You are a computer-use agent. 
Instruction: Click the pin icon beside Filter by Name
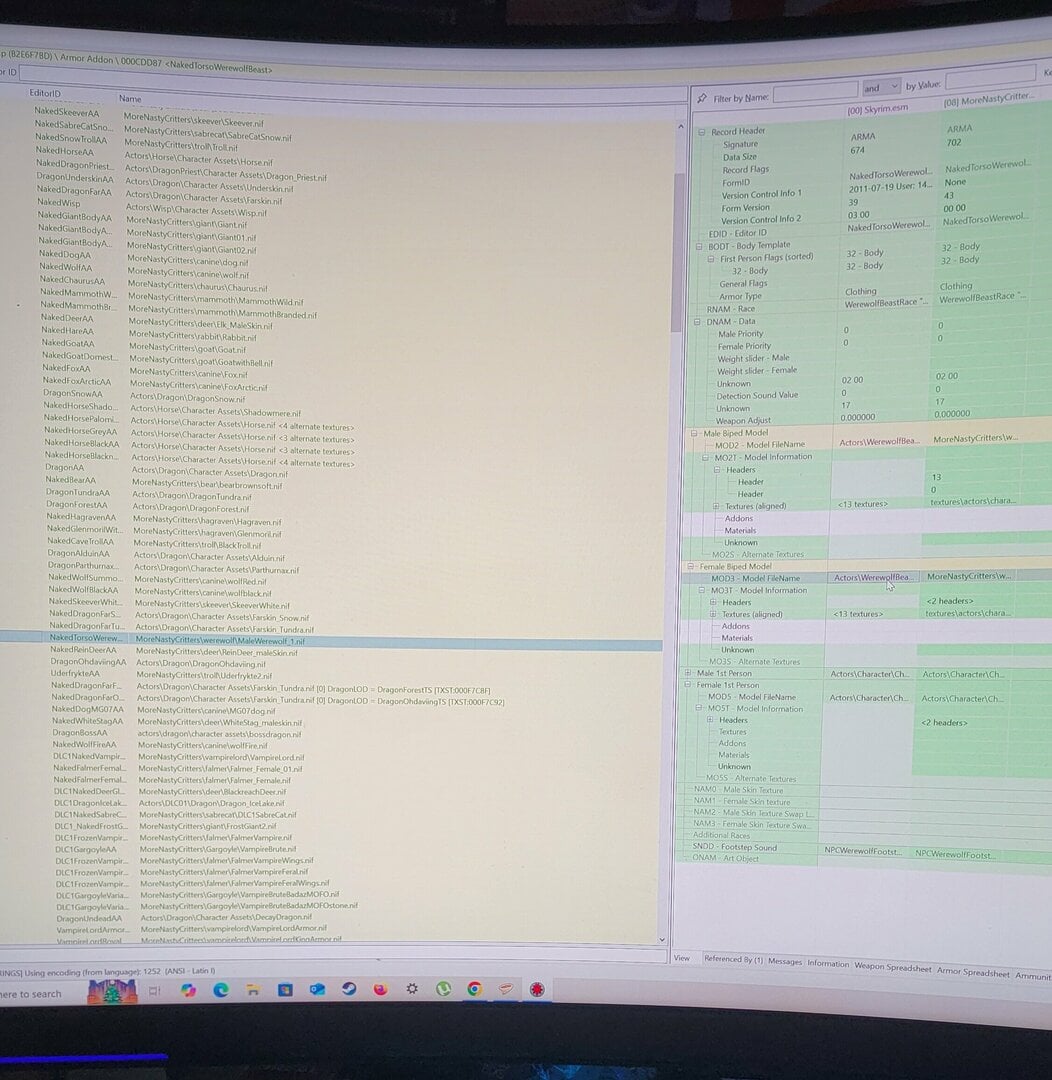point(702,98)
